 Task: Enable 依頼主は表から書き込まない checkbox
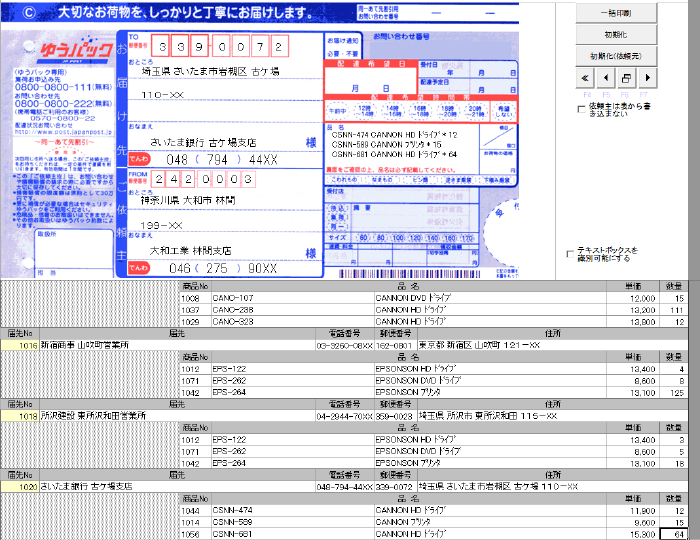(581, 109)
